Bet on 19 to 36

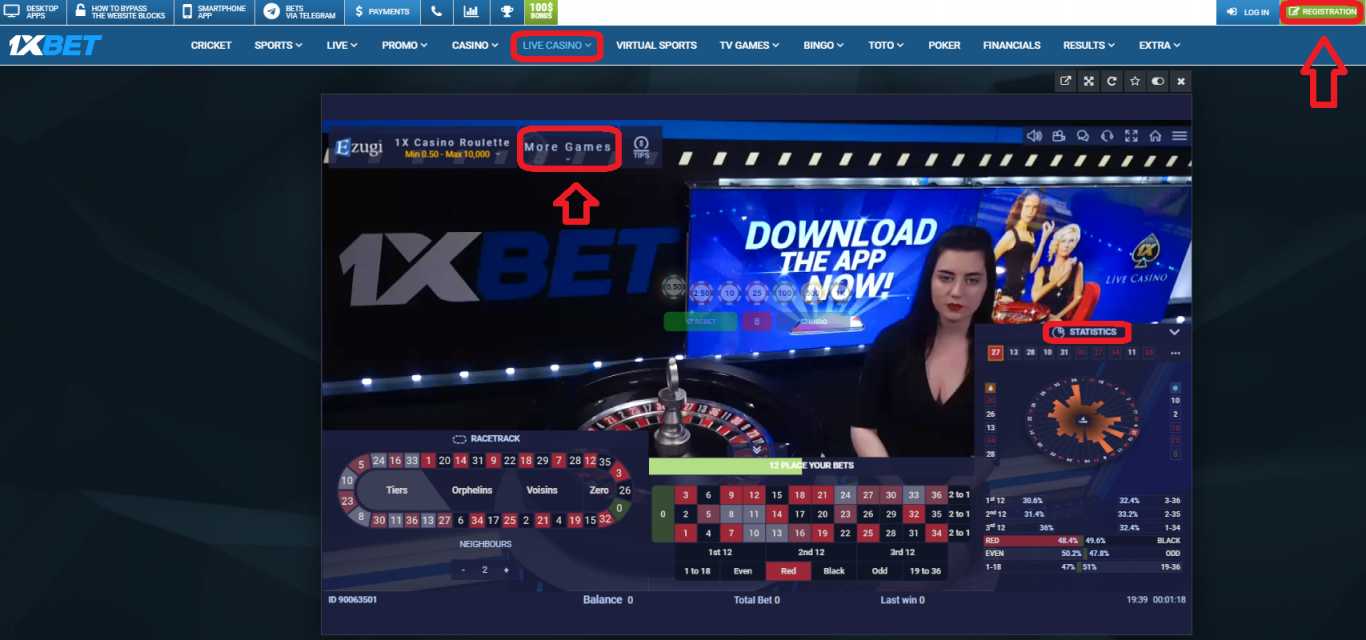pyautogui.click(x=924, y=571)
